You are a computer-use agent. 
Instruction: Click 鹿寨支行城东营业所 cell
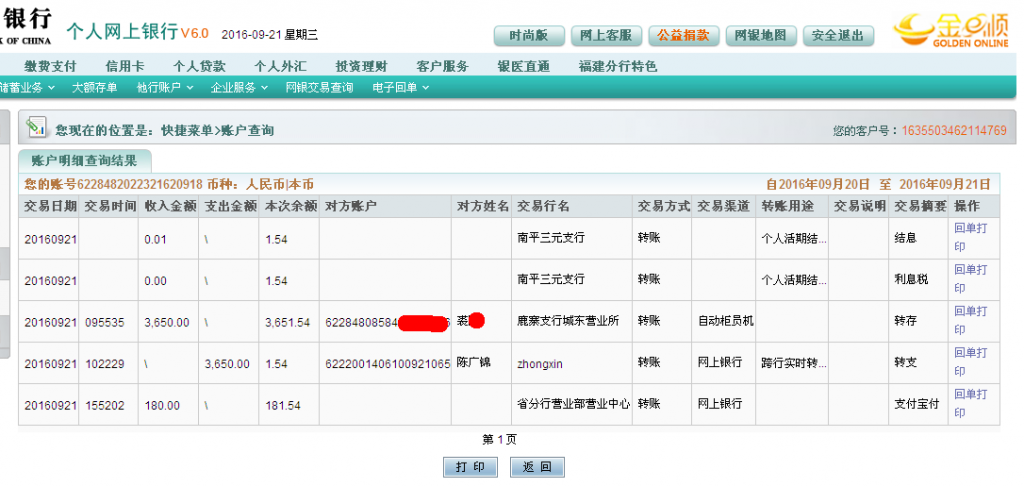pos(568,321)
